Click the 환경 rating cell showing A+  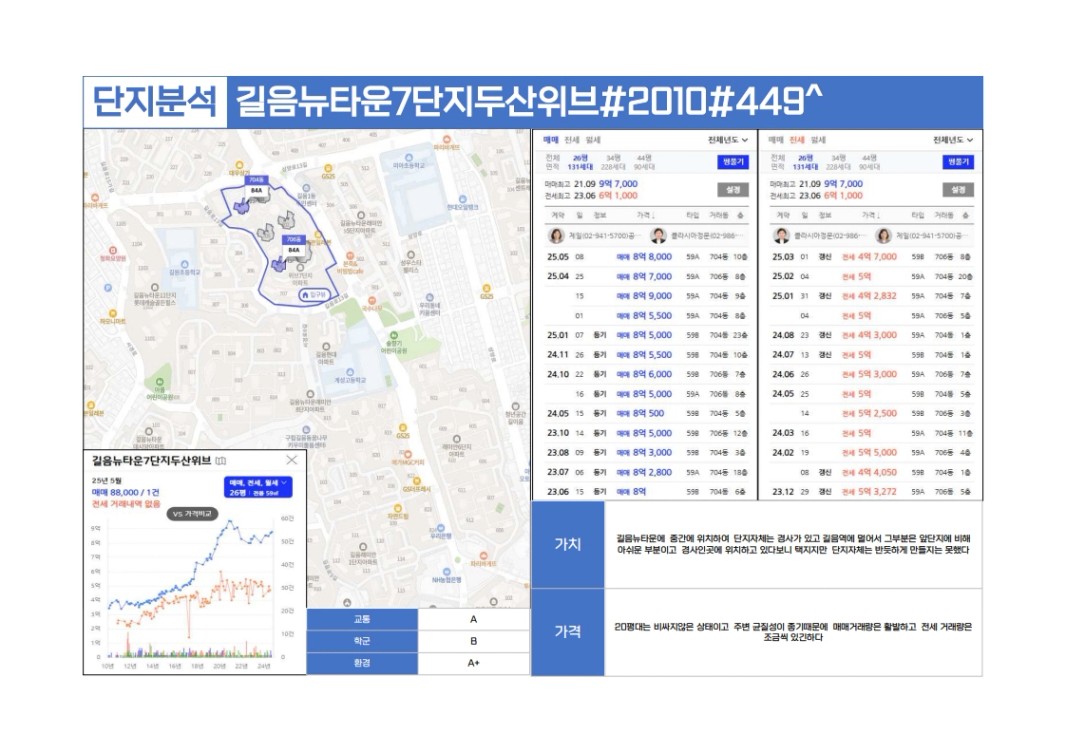pyautogui.click(x=474, y=663)
